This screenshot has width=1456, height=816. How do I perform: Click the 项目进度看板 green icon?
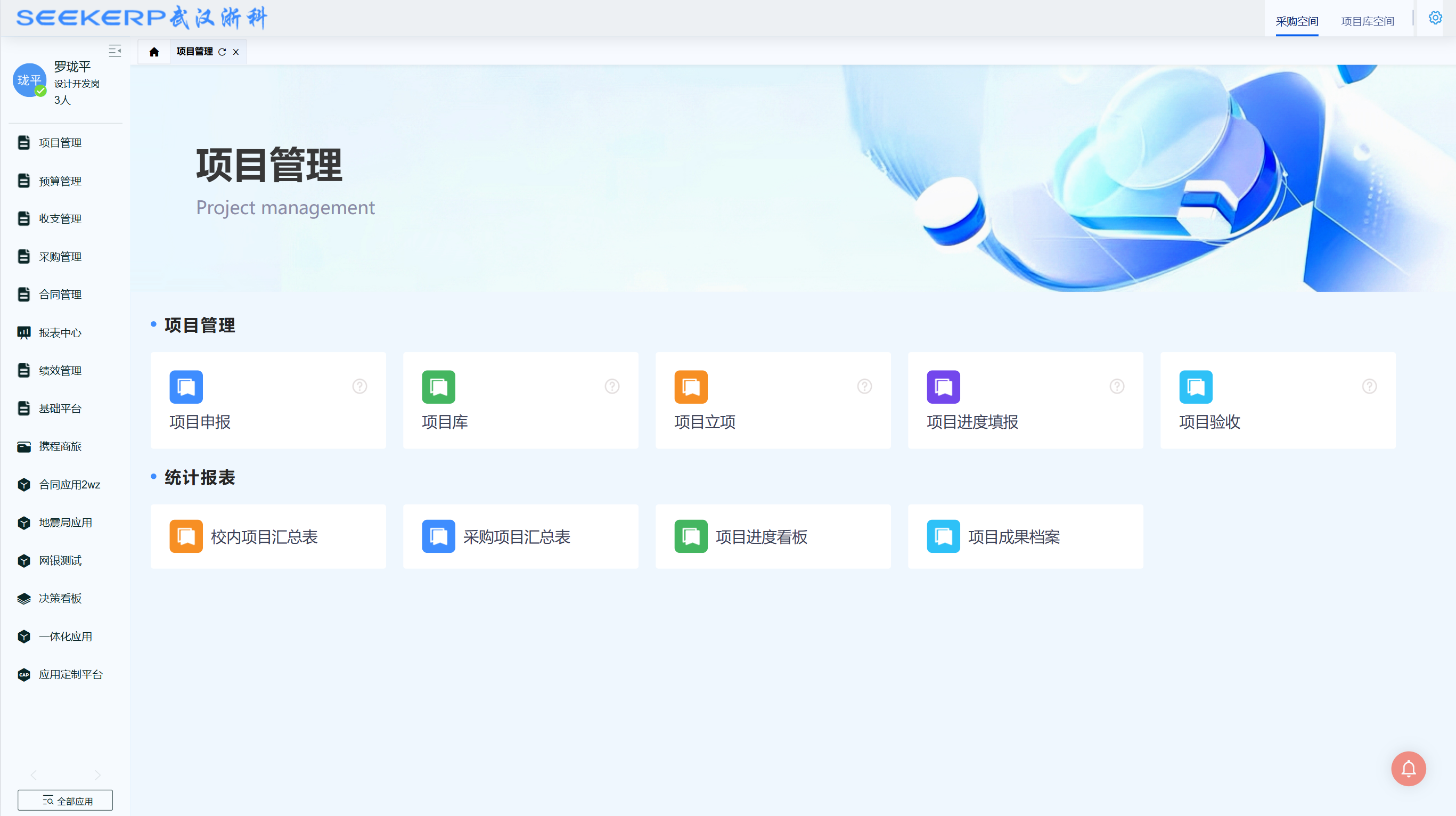point(691,536)
